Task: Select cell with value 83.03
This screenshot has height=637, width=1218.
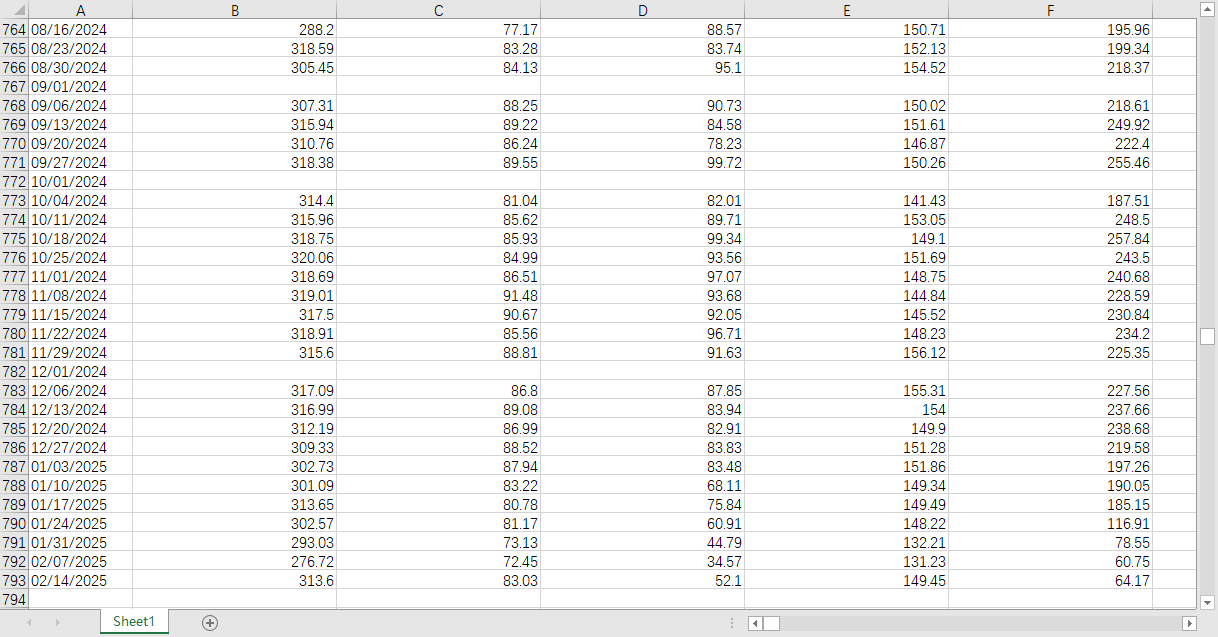Action: click(438, 581)
